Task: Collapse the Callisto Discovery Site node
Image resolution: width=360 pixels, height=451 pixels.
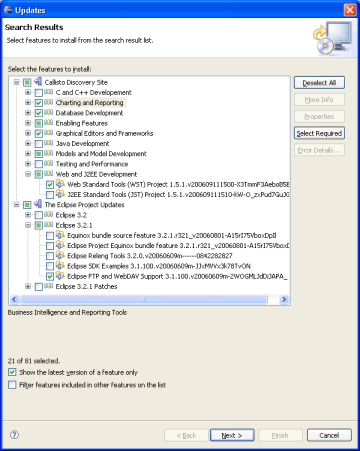Action: [16, 82]
